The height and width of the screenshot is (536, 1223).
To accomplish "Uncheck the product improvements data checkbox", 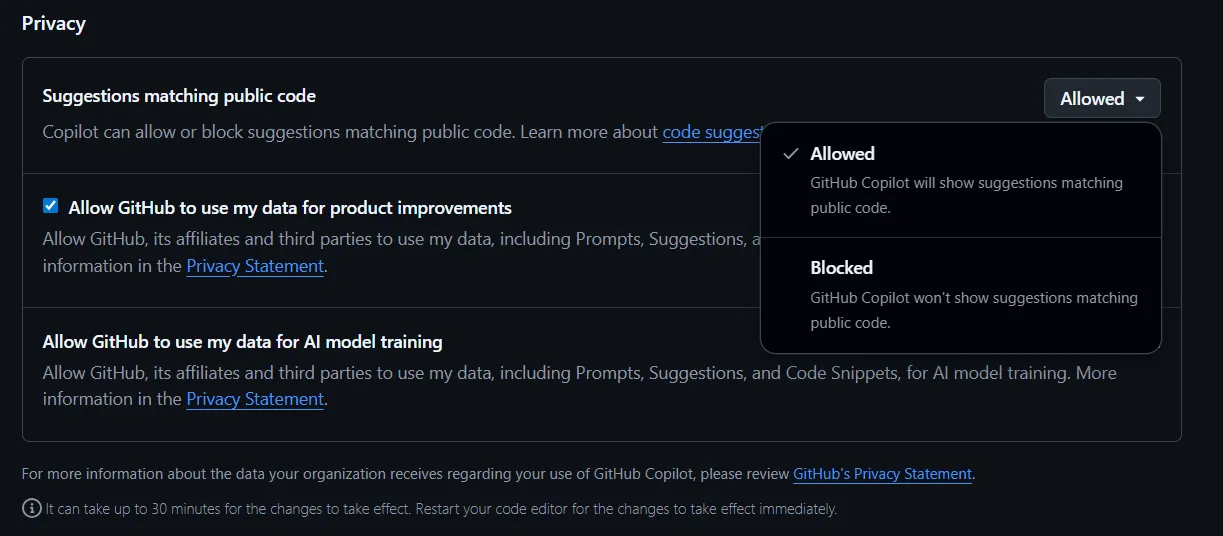I will coord(51,207).
